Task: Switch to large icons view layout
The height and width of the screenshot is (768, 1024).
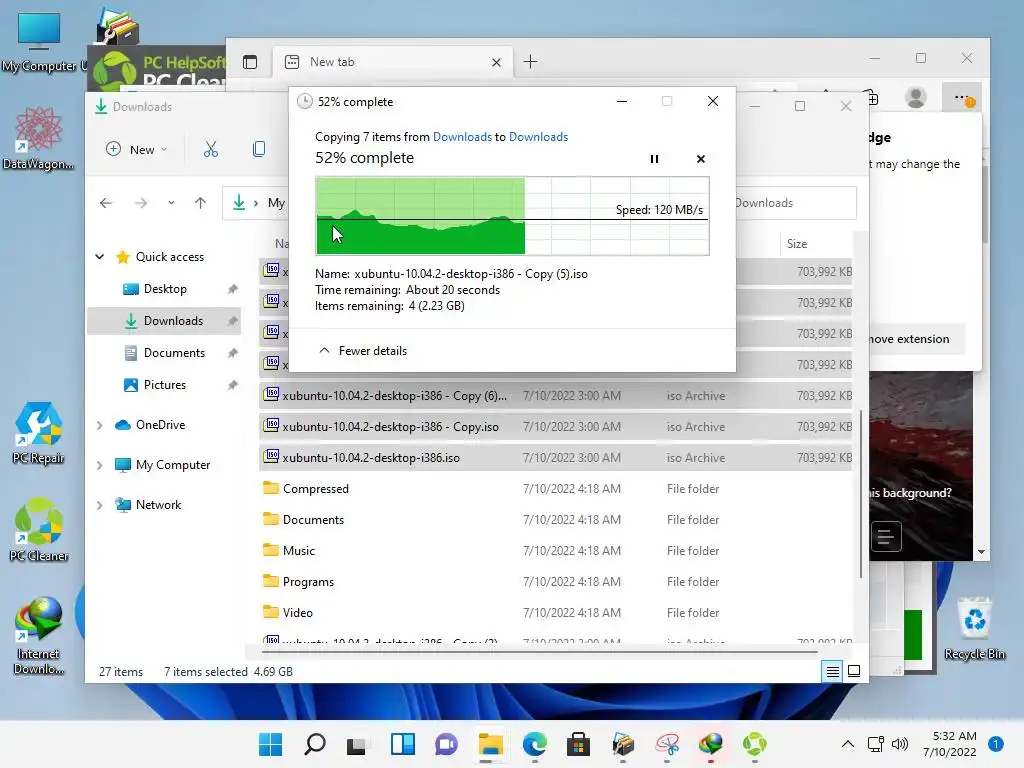Action: pos(854,671)
